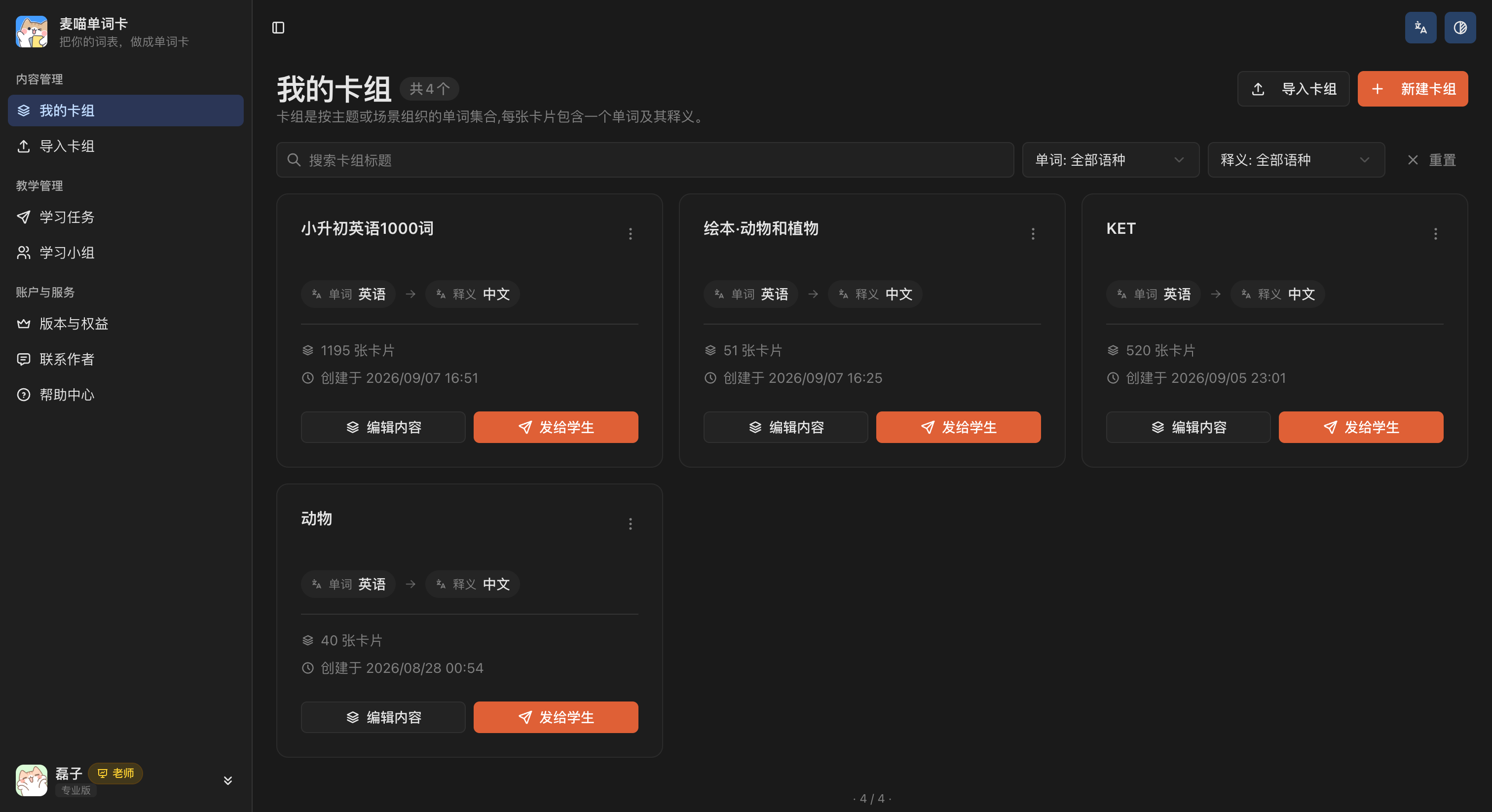1492x812 pixels.
Task: Click the user avatar 磊子
Action: tap(31, 779)
